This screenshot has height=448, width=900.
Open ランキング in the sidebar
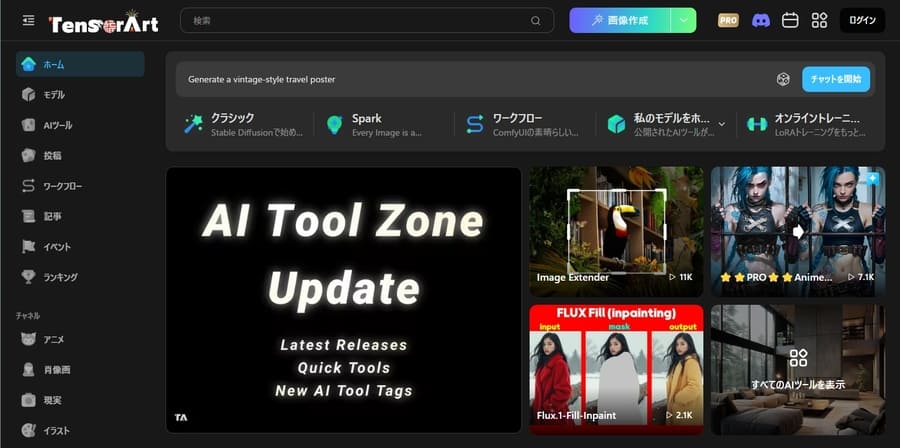(x=80, y=277)
